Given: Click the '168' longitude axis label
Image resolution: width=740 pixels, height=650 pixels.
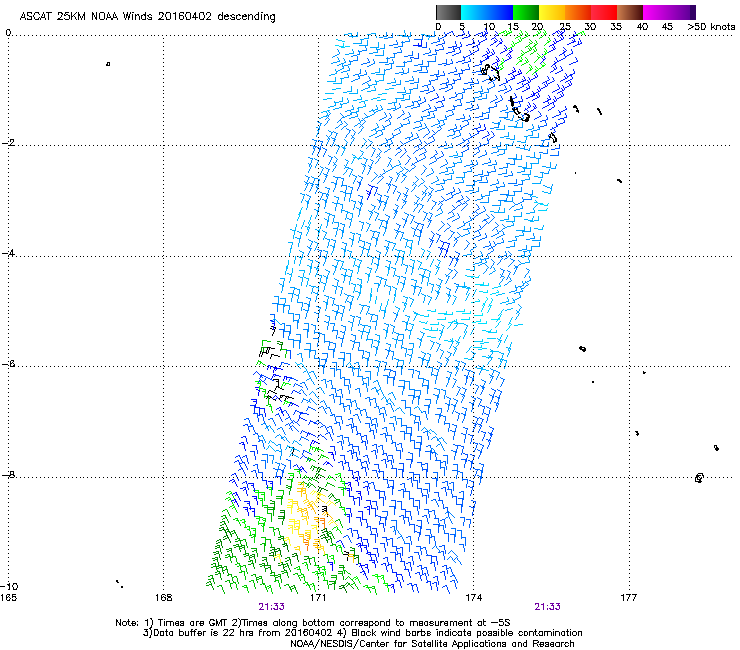Looking at the screenshot, I should [164, 598].
